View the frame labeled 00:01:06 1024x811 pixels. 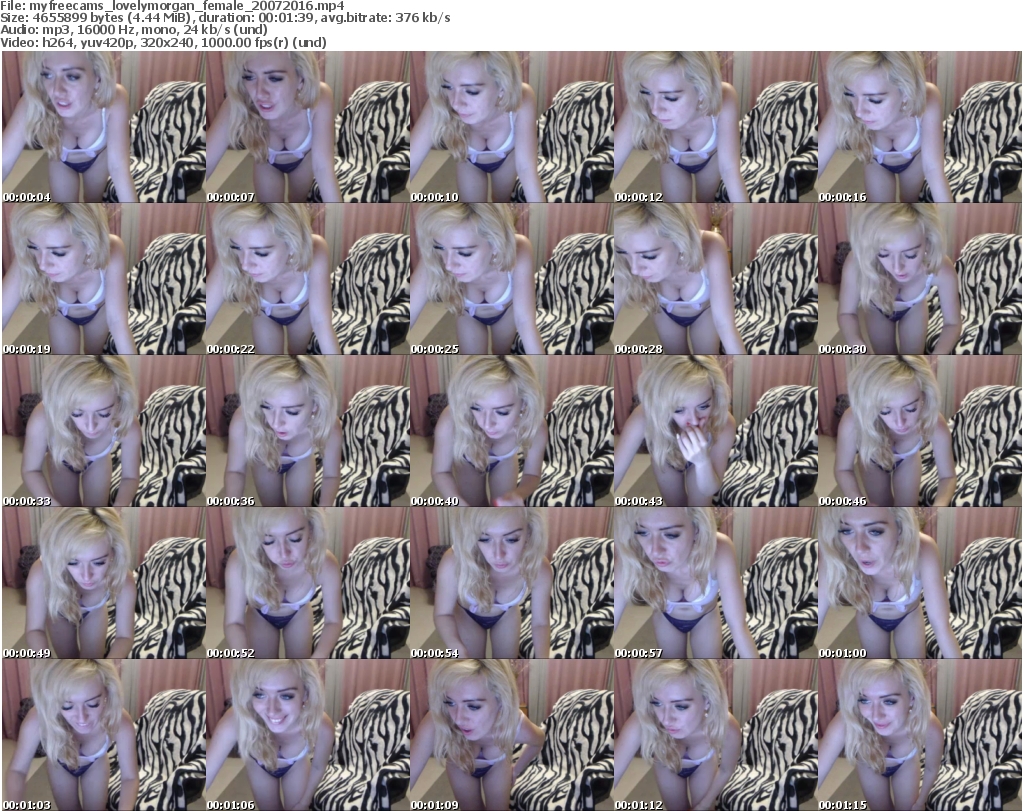pos(308,735)
